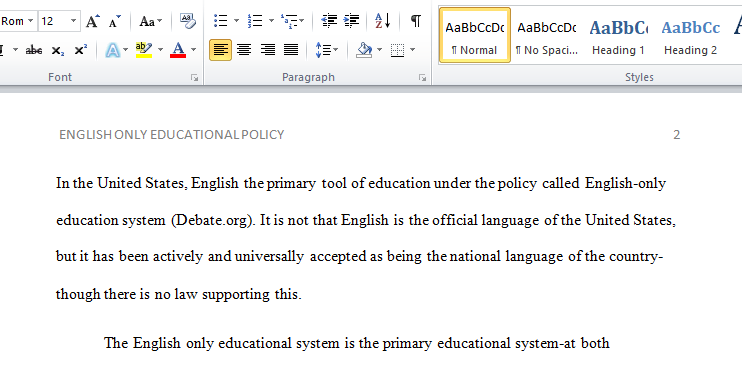Image resolution: width=742 pixels, height=368 pixels.
Task: Open the font color dropdown arrow
Action: tap(194, 50)
